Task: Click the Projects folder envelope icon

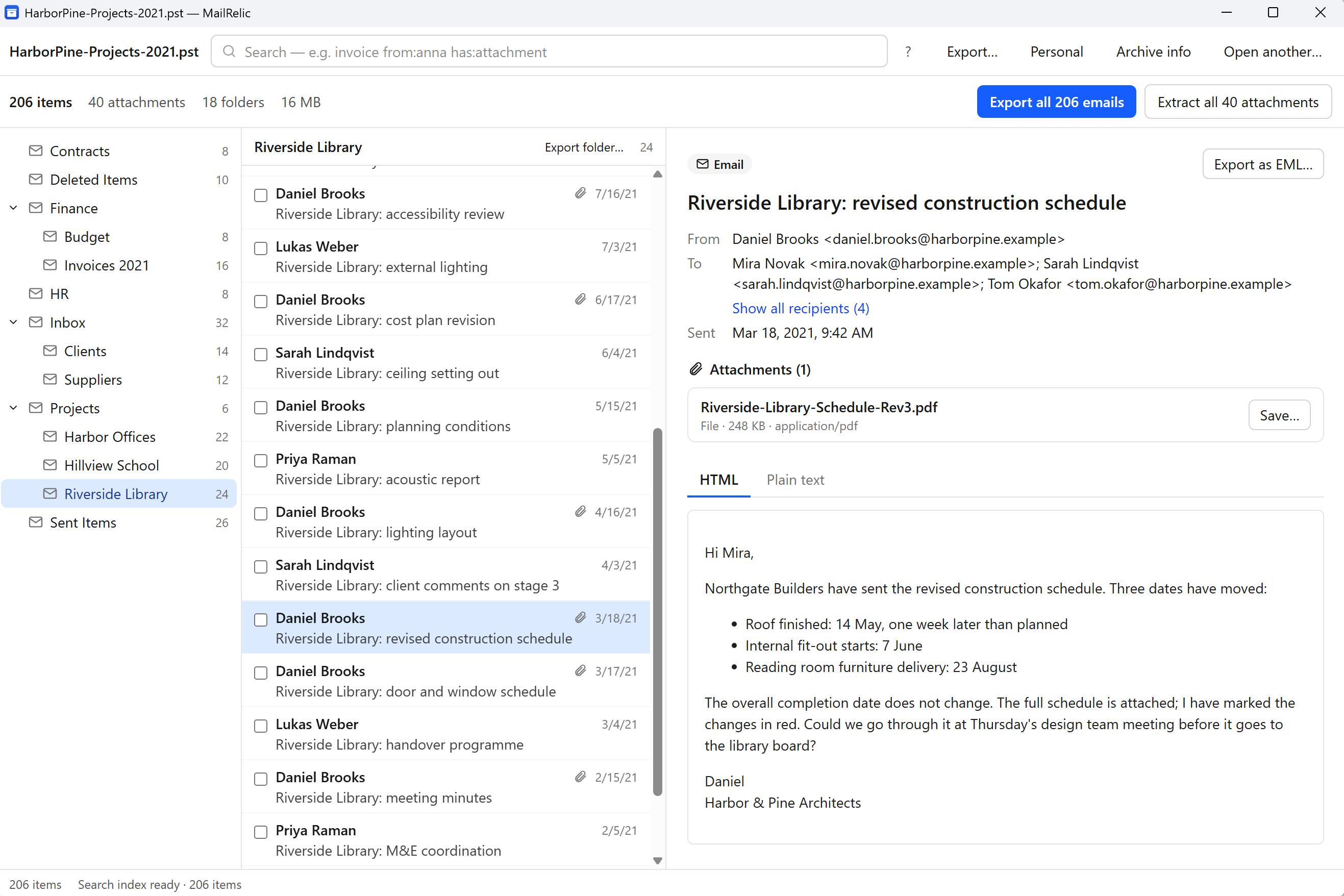Action: 35,407
